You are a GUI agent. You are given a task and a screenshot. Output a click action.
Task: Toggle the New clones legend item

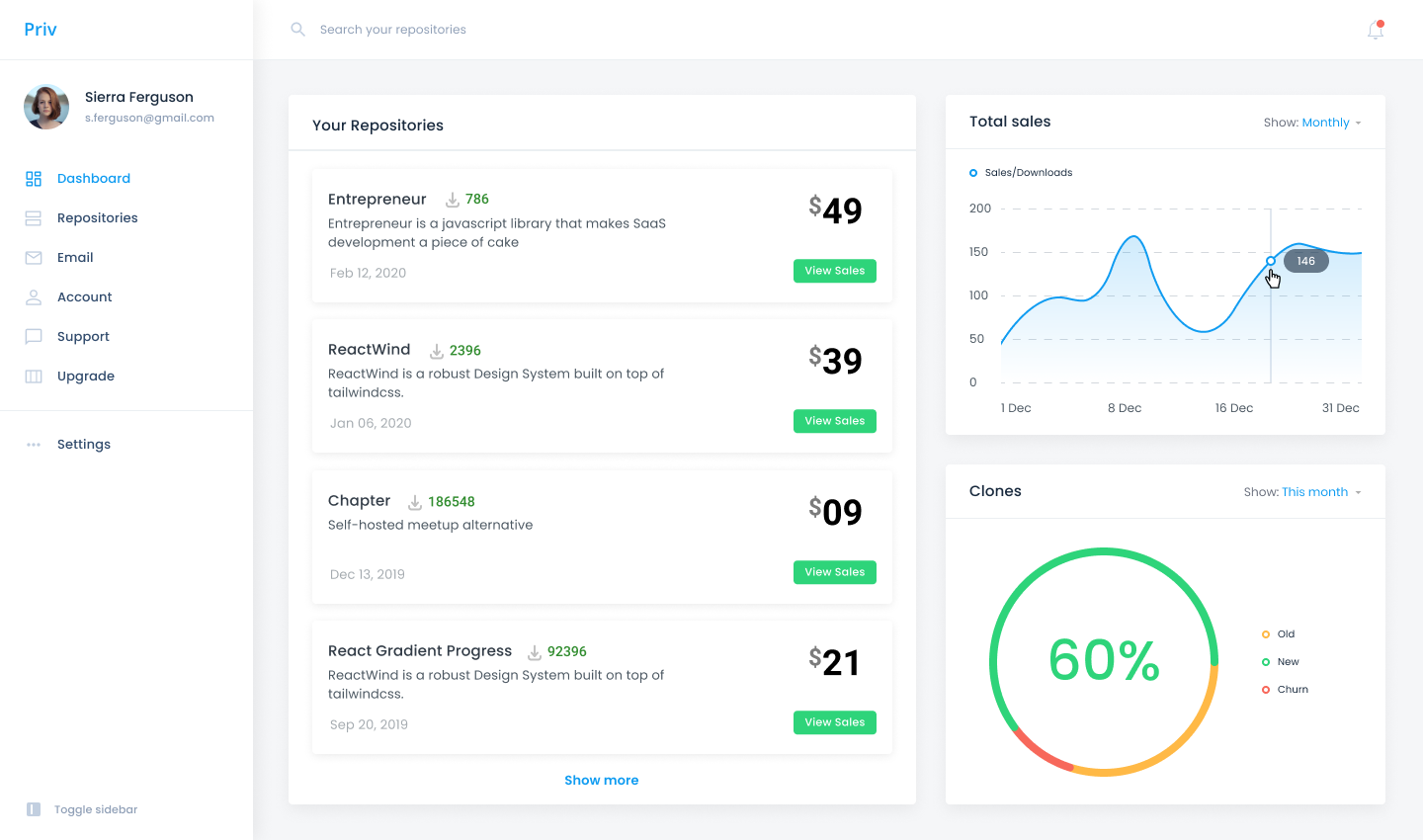click(x=1281, y=662)
